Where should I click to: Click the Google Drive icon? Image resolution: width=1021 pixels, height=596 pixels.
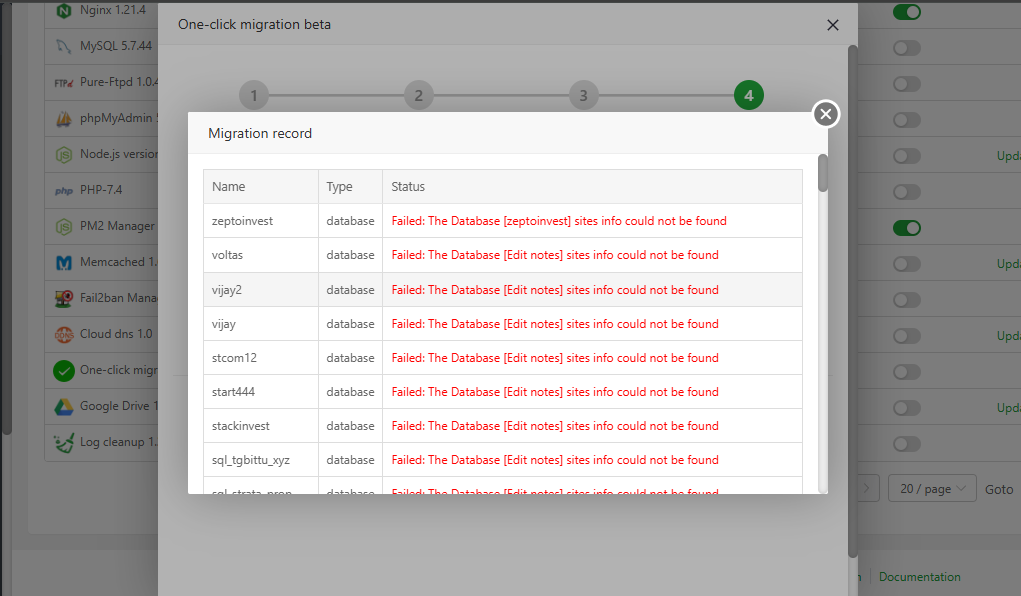point(64,406)
